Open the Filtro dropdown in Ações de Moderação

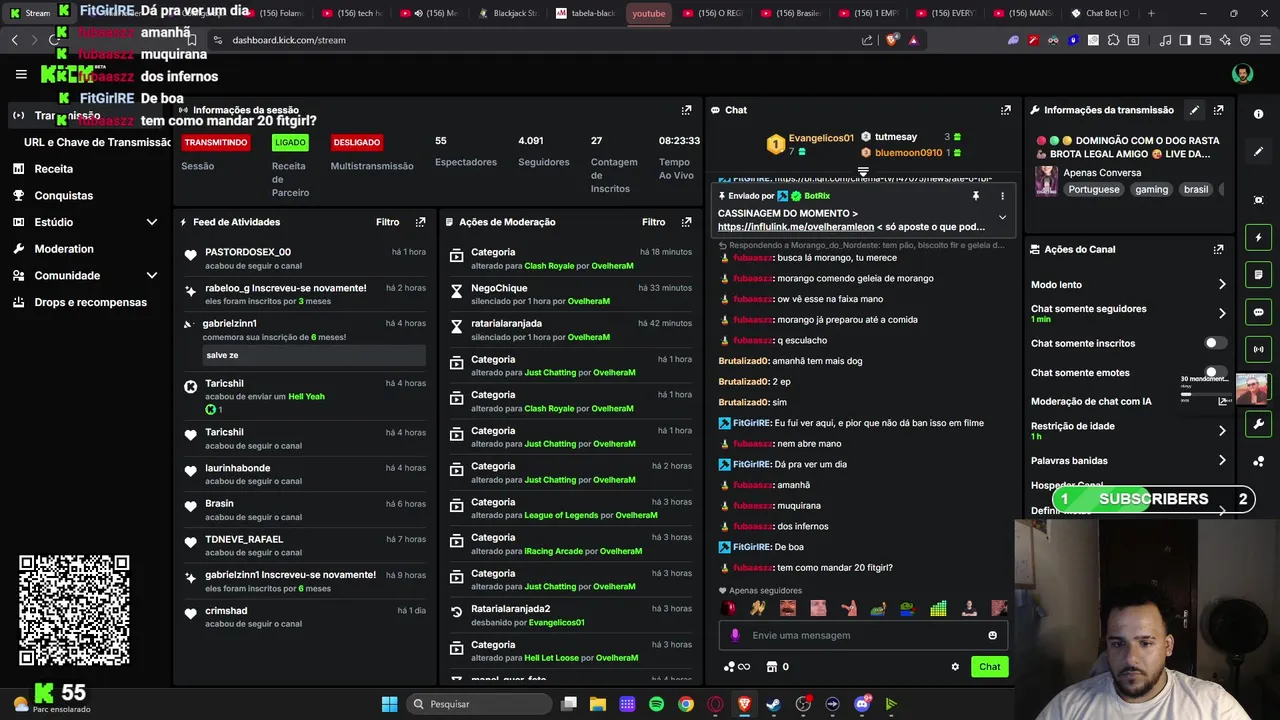pyautogui.click(x=654, y=222)
